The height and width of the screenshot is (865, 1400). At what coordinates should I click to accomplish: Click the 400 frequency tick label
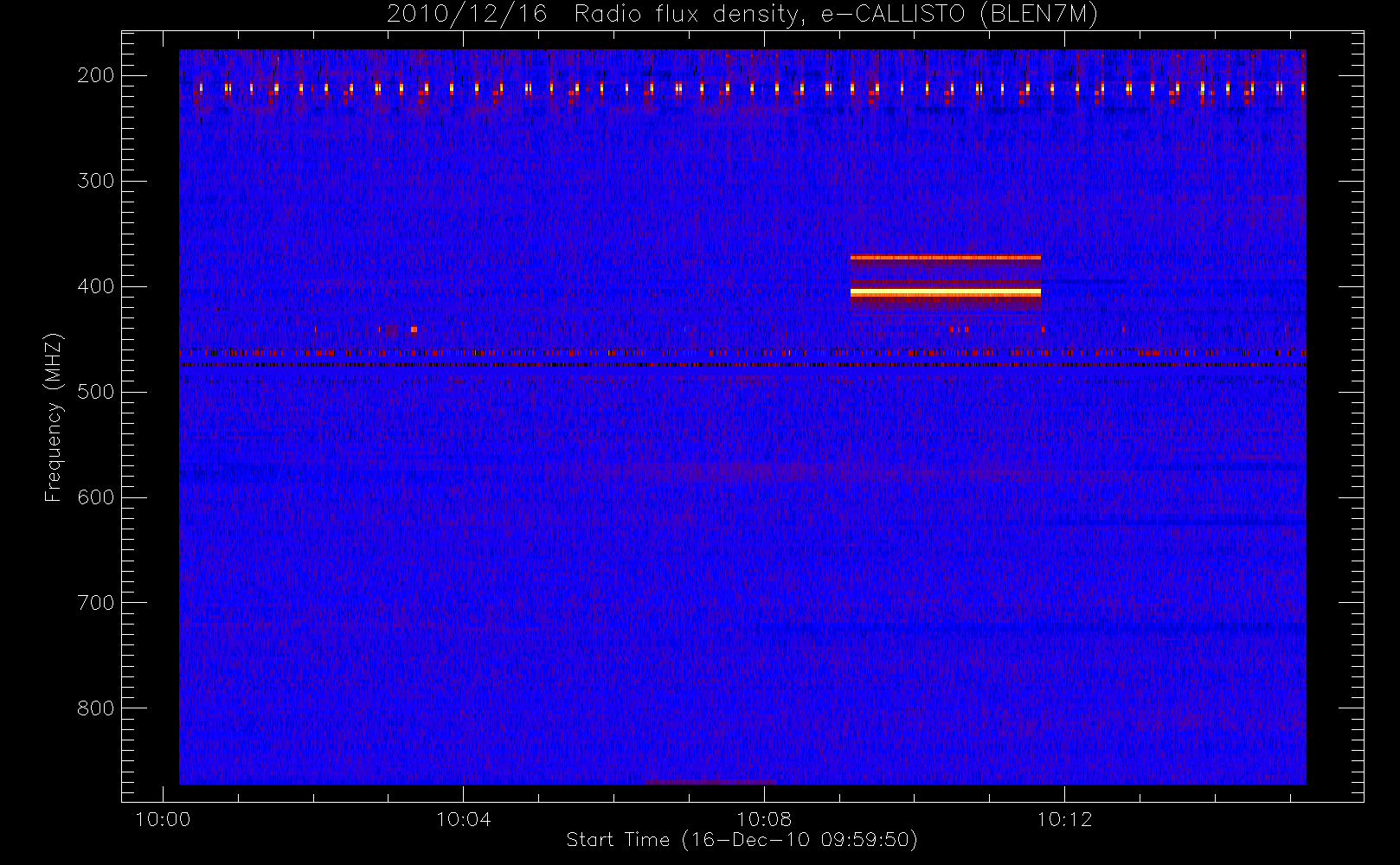tap(95, 286)
